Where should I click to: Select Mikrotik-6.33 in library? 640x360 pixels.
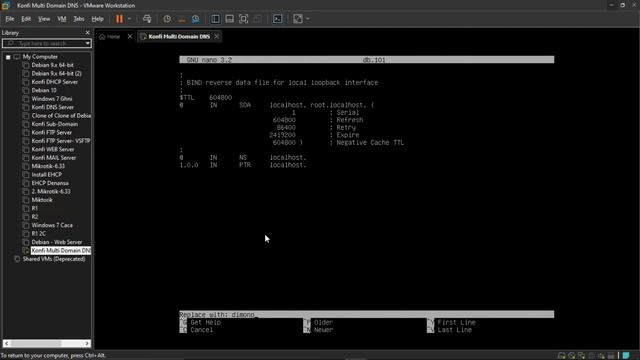point(48,166)
